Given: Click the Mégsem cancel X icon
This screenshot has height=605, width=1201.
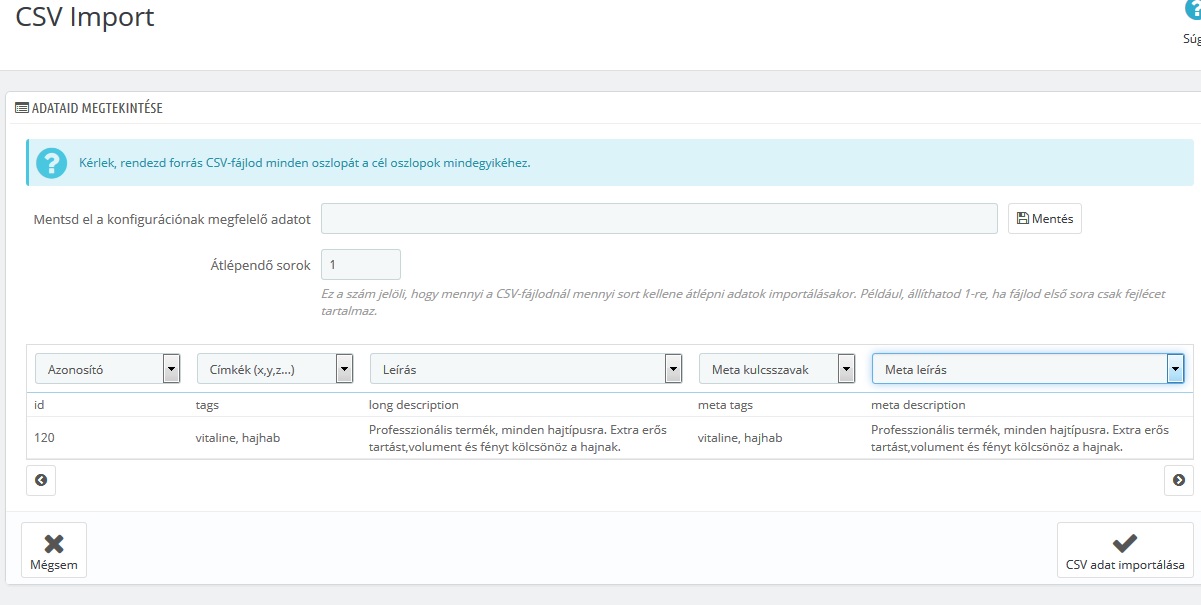Looking at the screenshot, I should click(54, 543).
